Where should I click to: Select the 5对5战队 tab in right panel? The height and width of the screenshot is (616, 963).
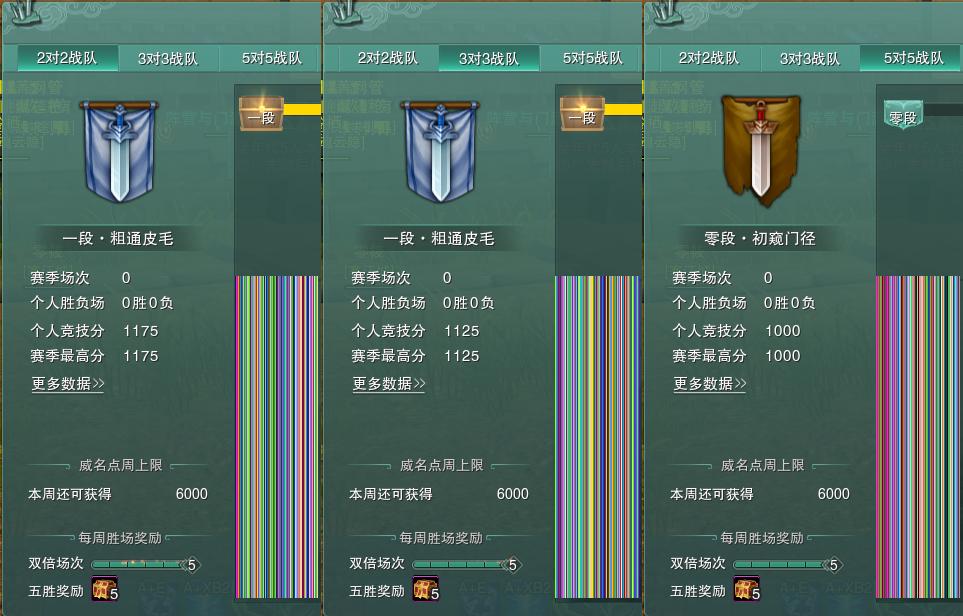point(912,58)
